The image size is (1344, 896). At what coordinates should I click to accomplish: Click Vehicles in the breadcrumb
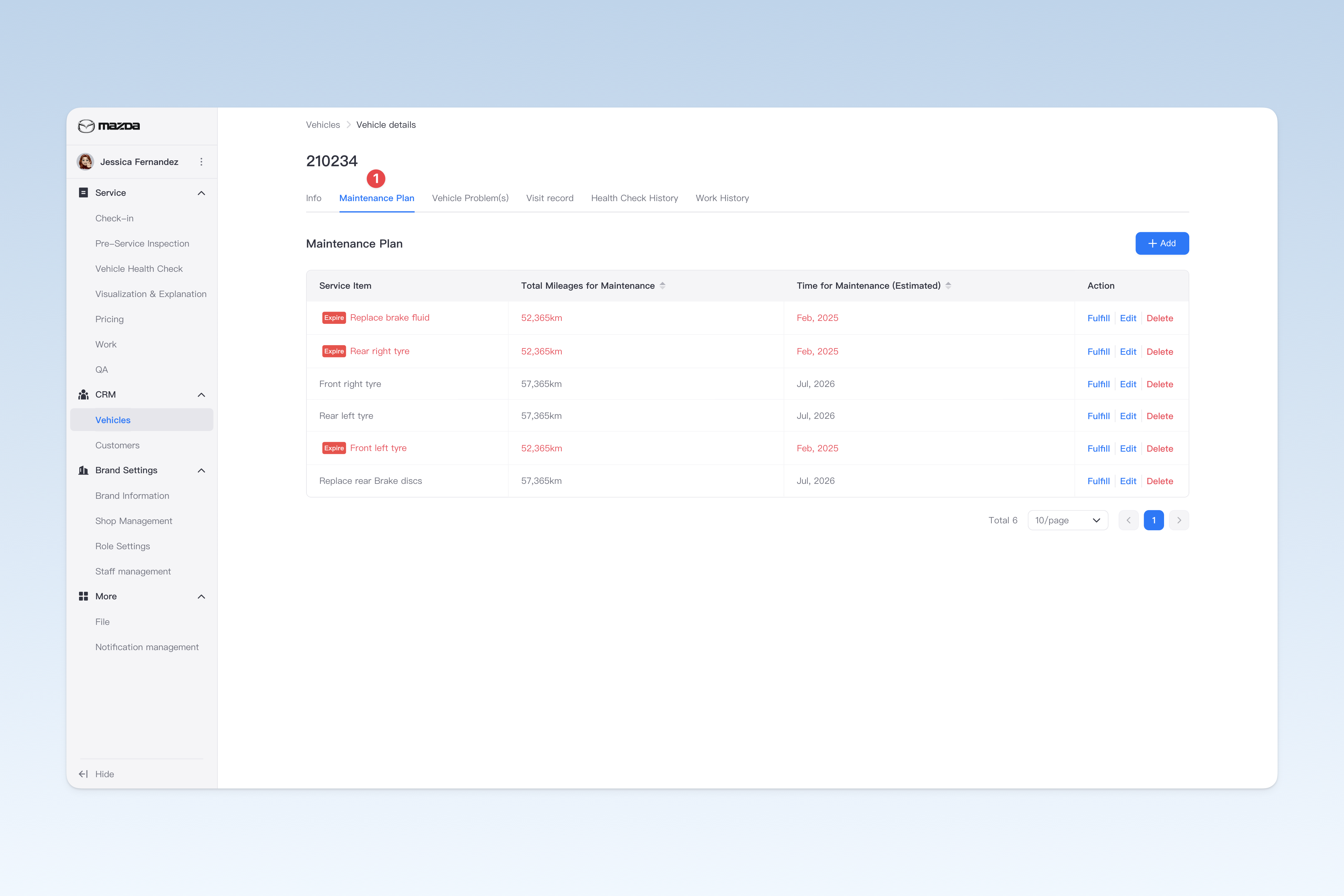pos(323,124)
